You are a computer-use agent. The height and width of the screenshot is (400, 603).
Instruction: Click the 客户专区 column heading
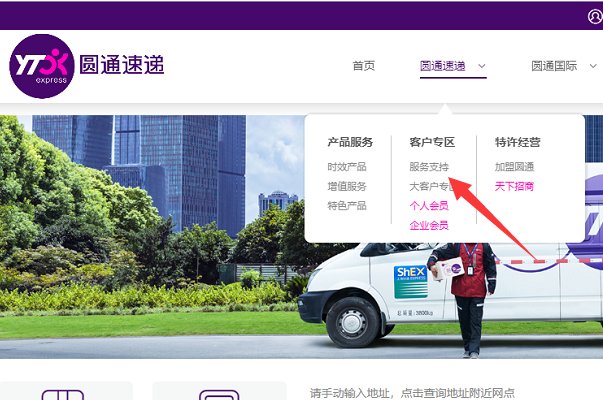pos(432,142)
